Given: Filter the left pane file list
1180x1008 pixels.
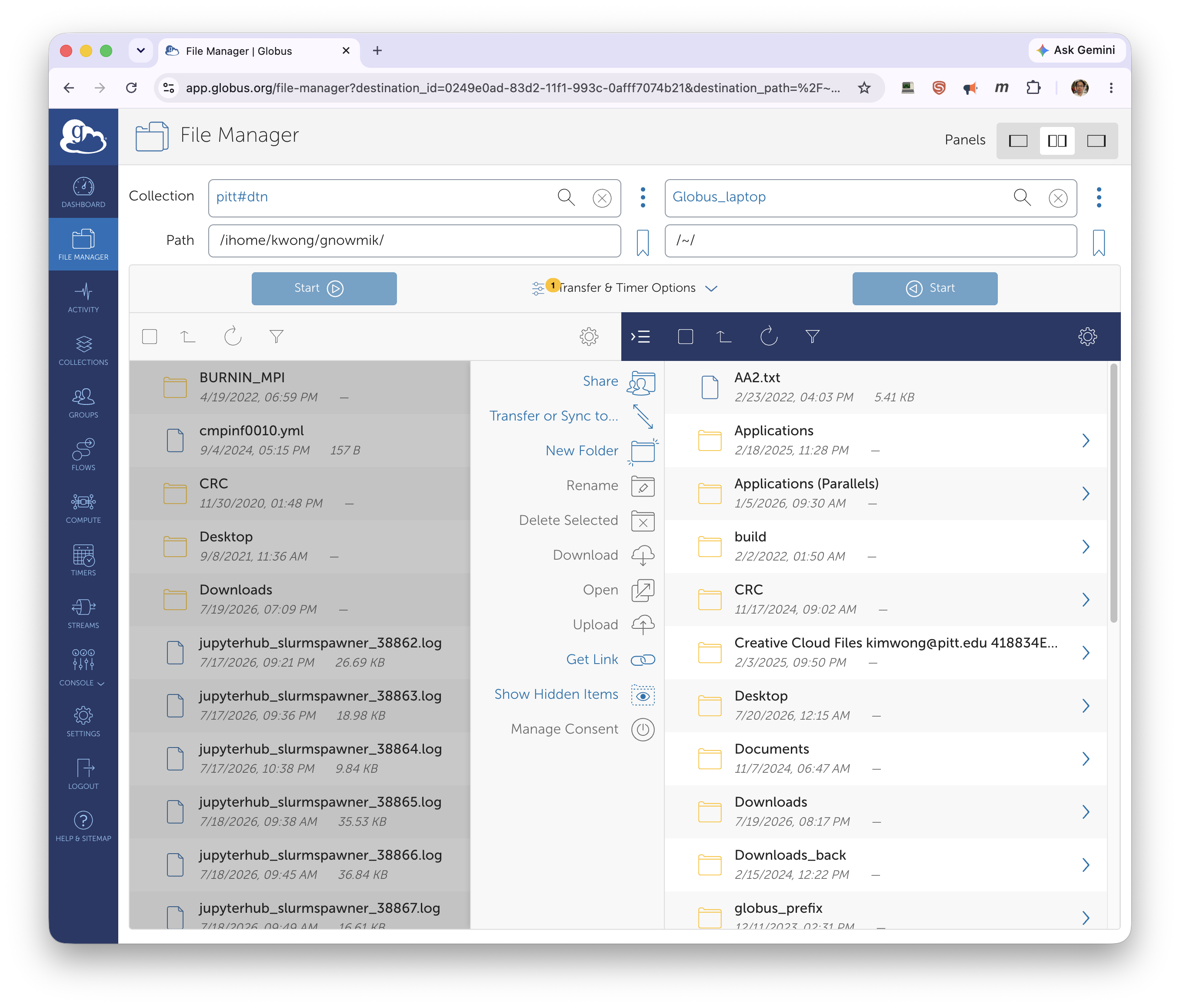Looking at the screenshot, I should (x=276, y=337).
